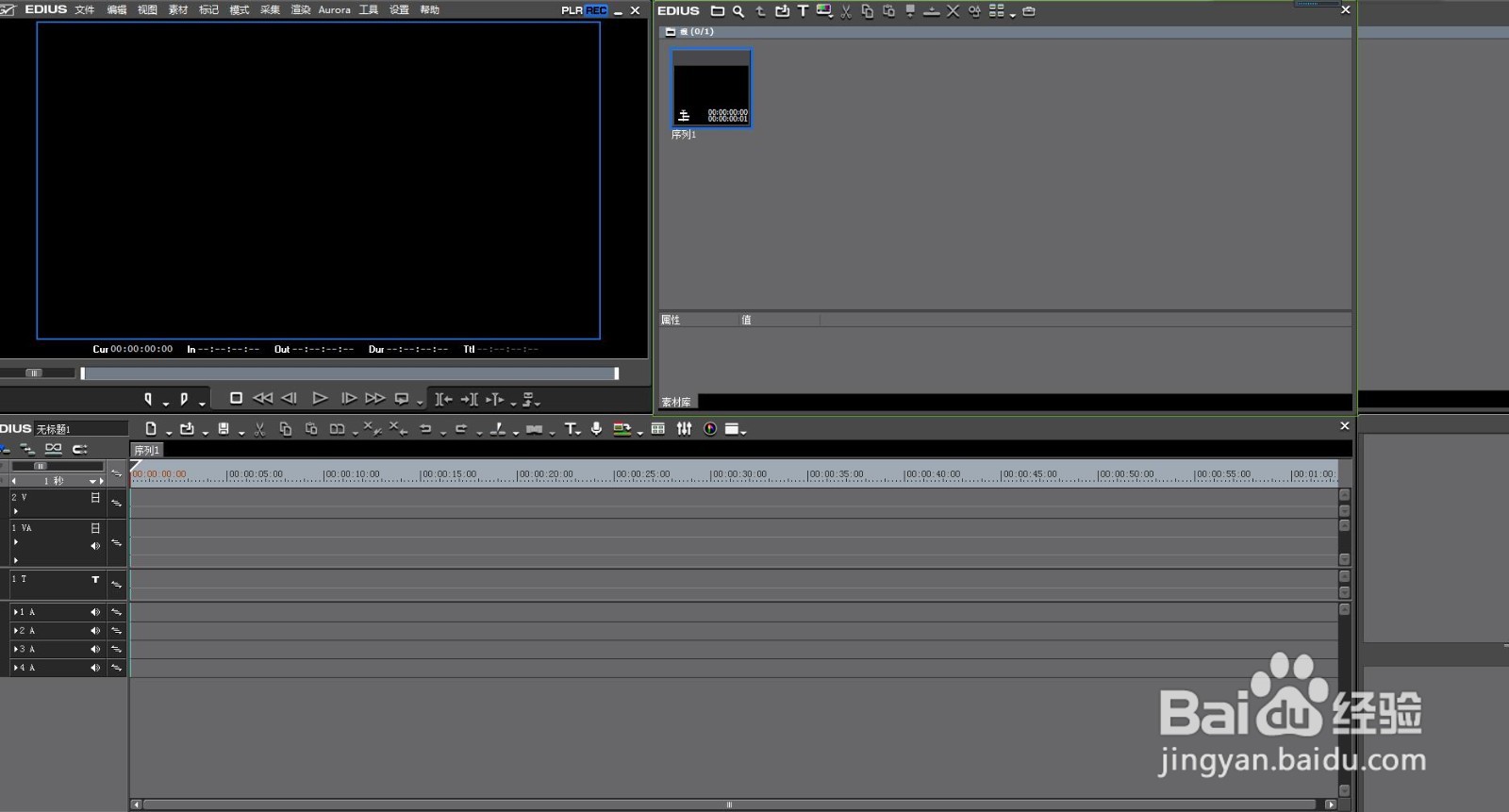The width and height of the screenshot is (1509, 812).
Task: Click the 素材库 tab
Action: (676, 402)
